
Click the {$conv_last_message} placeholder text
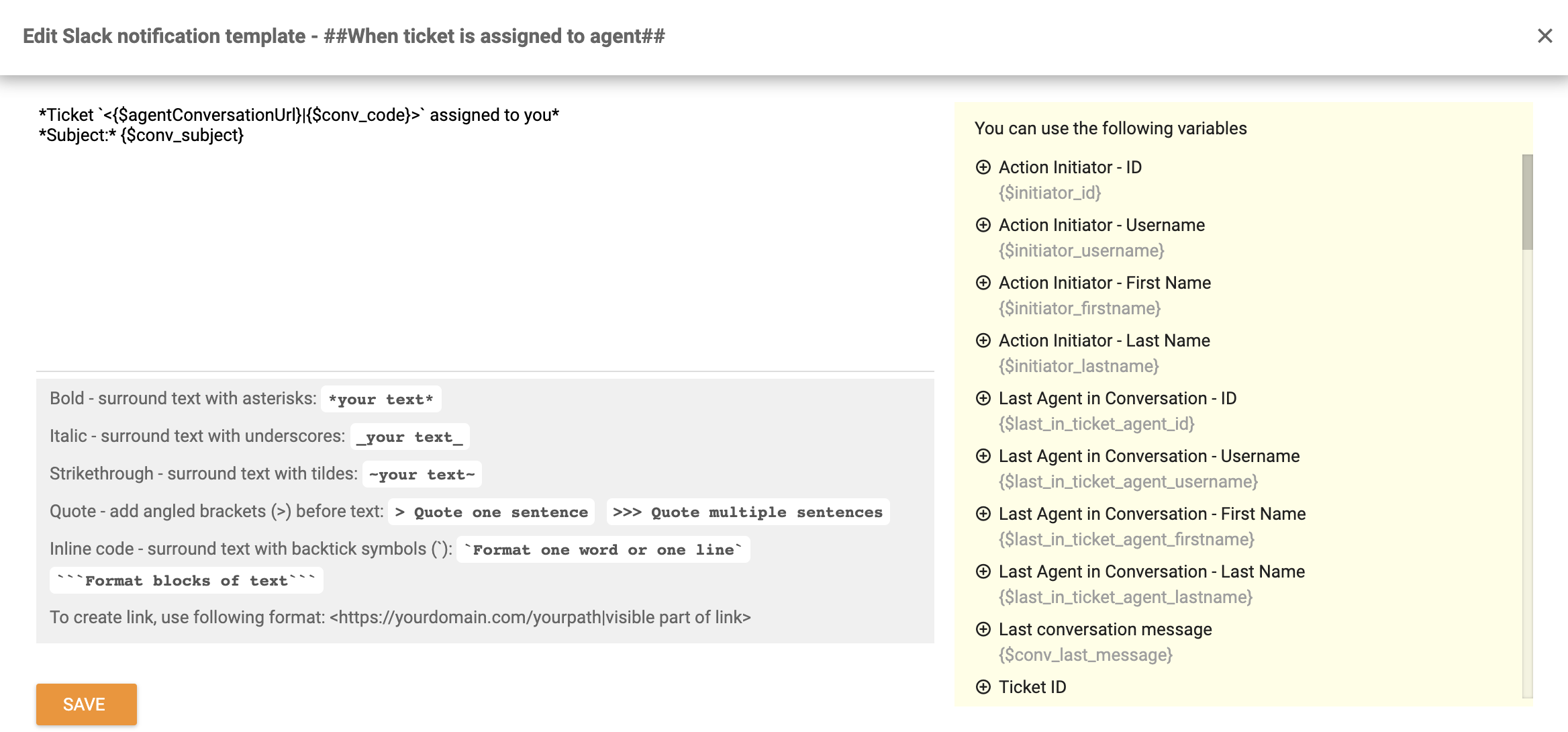coord(1085,655)
